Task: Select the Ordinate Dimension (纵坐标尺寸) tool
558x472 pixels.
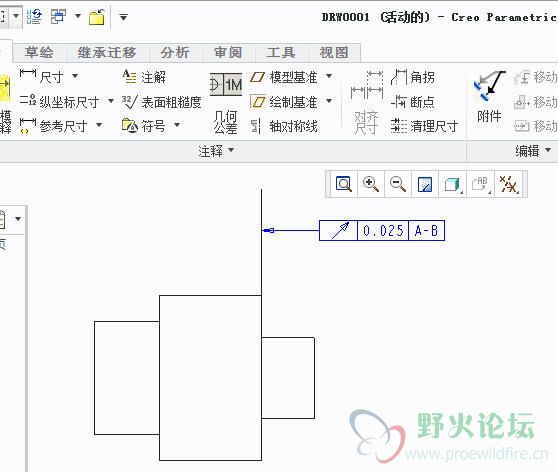Action: [x=59, y=102]
